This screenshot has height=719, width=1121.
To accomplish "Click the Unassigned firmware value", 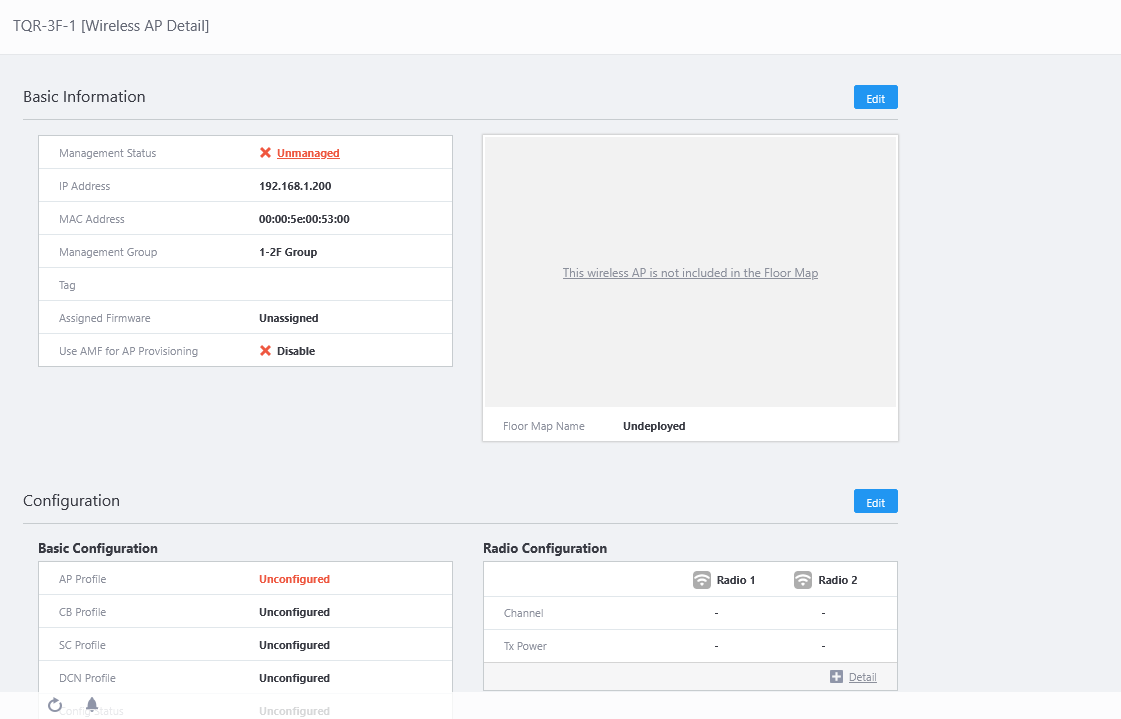I will (x=288, y=318).
